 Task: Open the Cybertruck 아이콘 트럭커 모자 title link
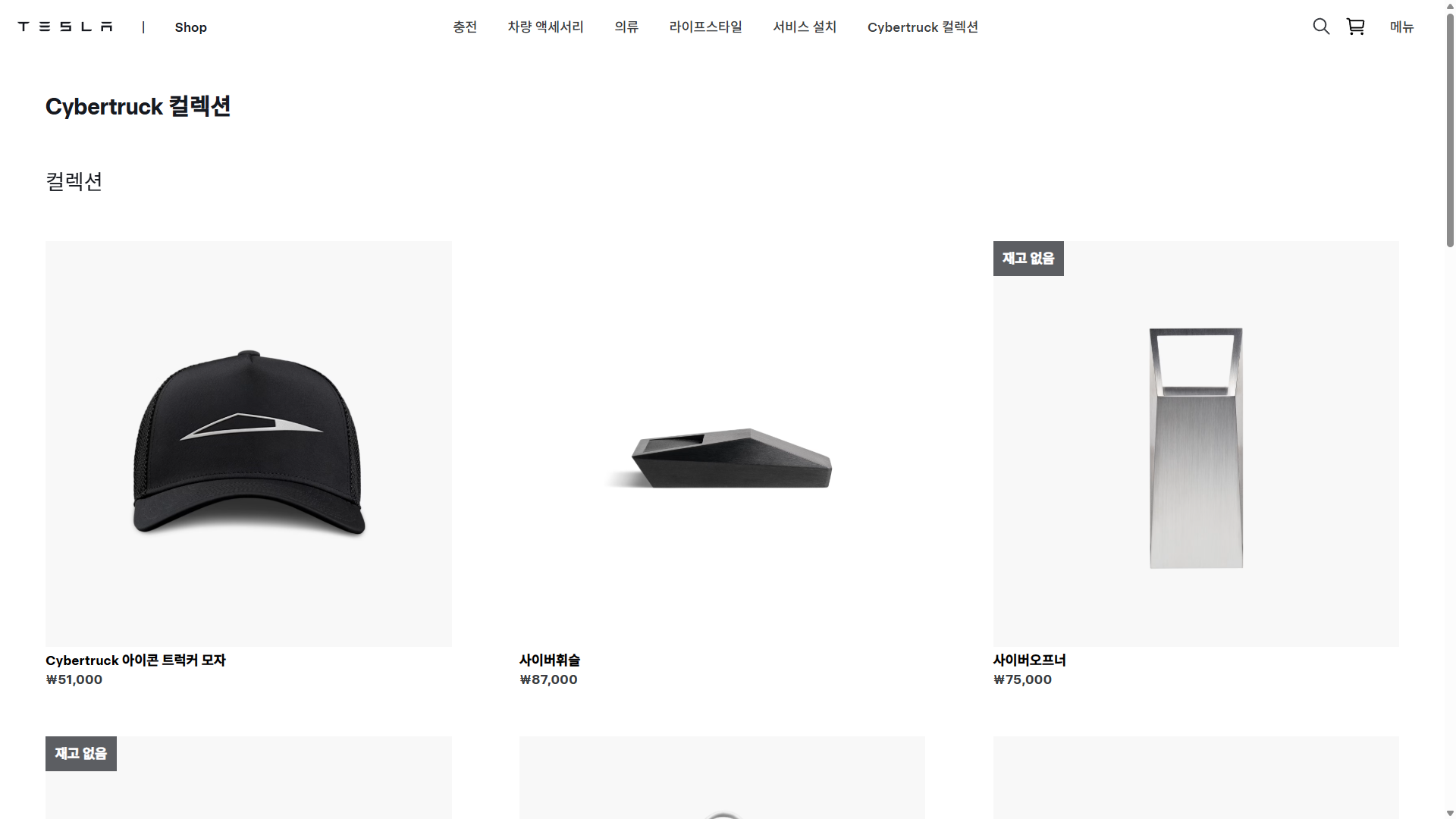[136, 660]
